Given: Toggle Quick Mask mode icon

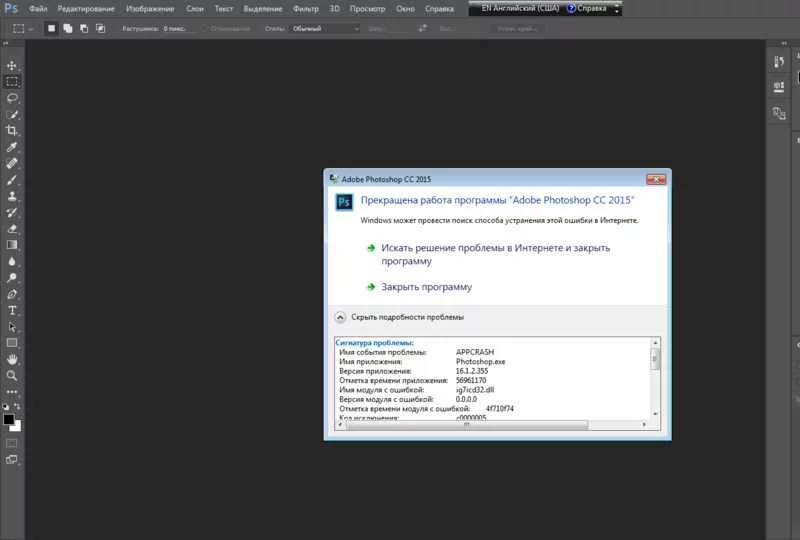Looking at the screenshot, I should 12,443.
